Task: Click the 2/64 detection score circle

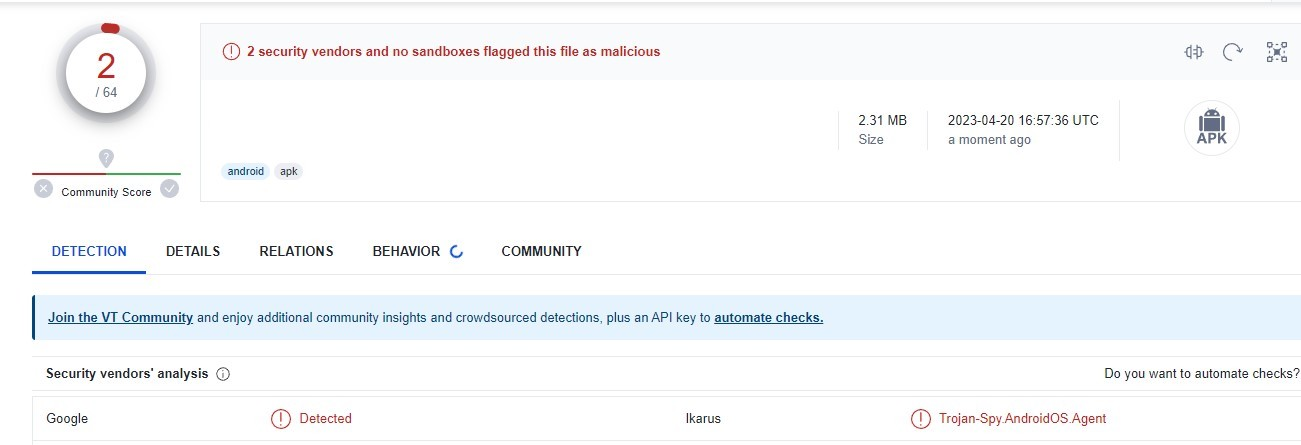Action: coord(106,73)
